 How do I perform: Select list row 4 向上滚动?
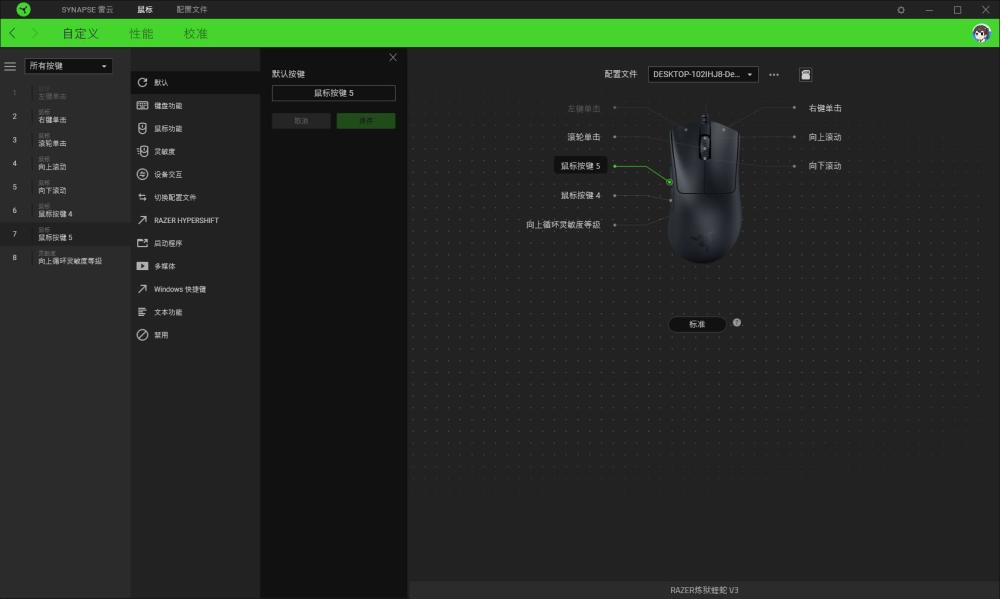(65, 164)
